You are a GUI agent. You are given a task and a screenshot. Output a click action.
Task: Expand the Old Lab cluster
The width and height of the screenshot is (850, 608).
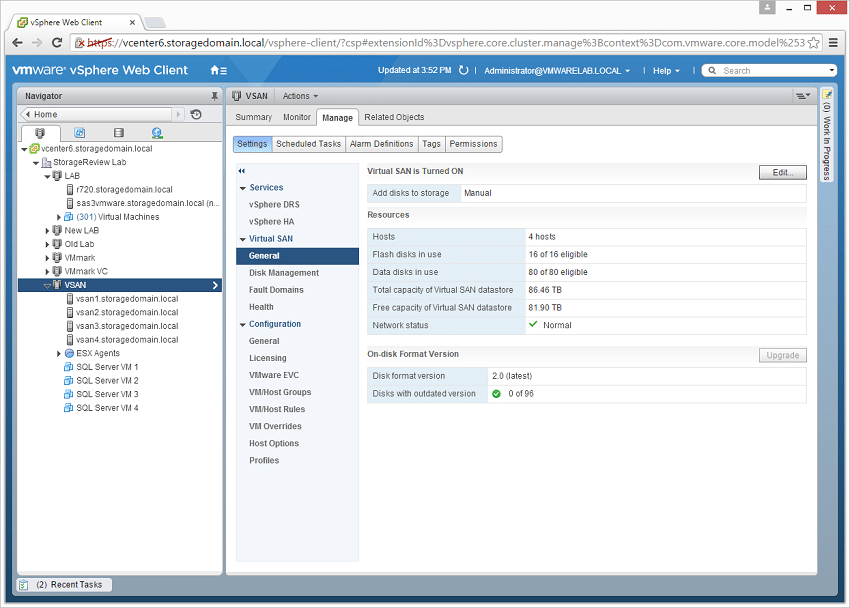(x=47, y=244)
